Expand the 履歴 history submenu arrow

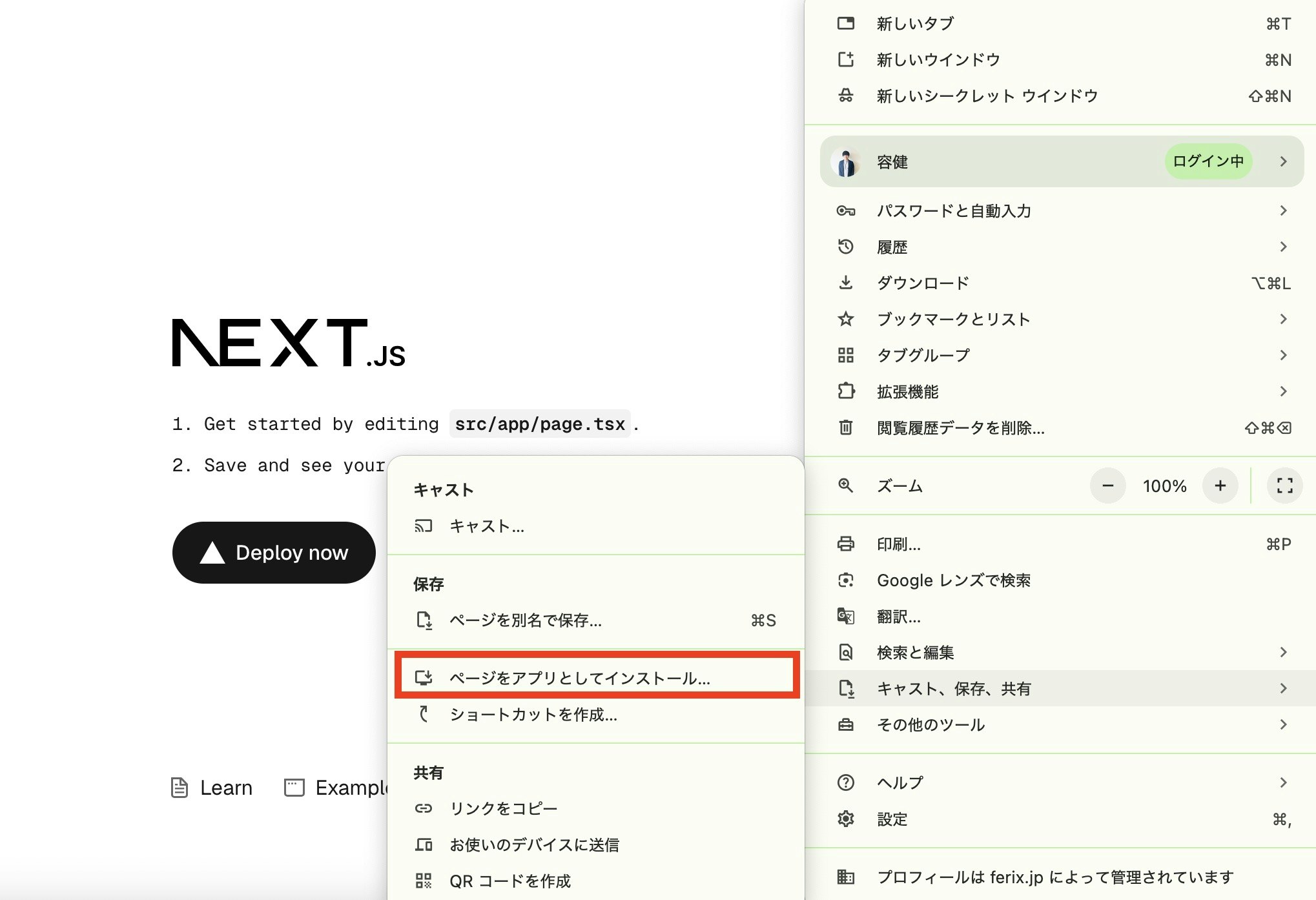1283,247
